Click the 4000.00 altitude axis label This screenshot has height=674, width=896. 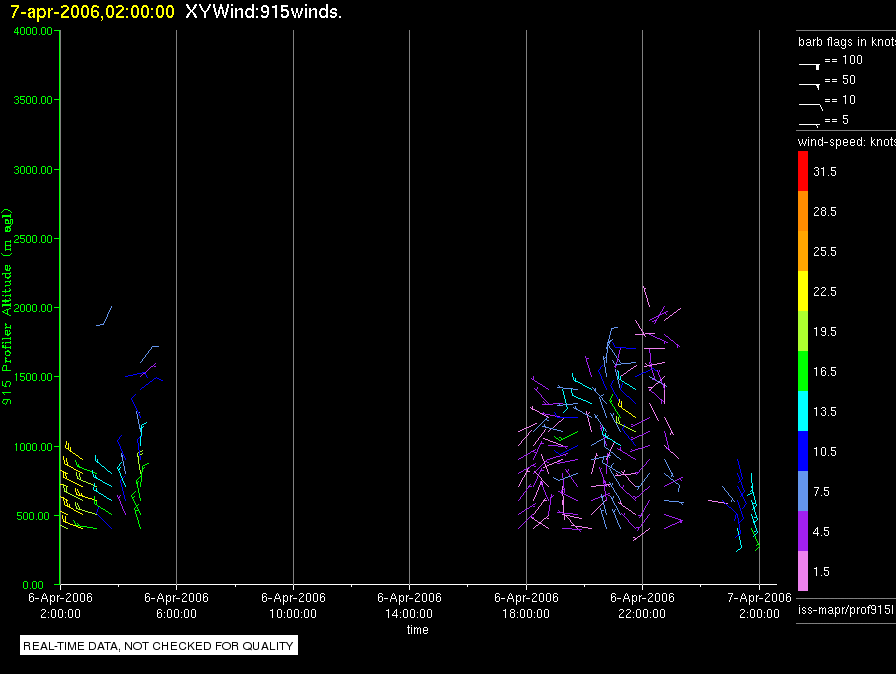tap(33, 31)
